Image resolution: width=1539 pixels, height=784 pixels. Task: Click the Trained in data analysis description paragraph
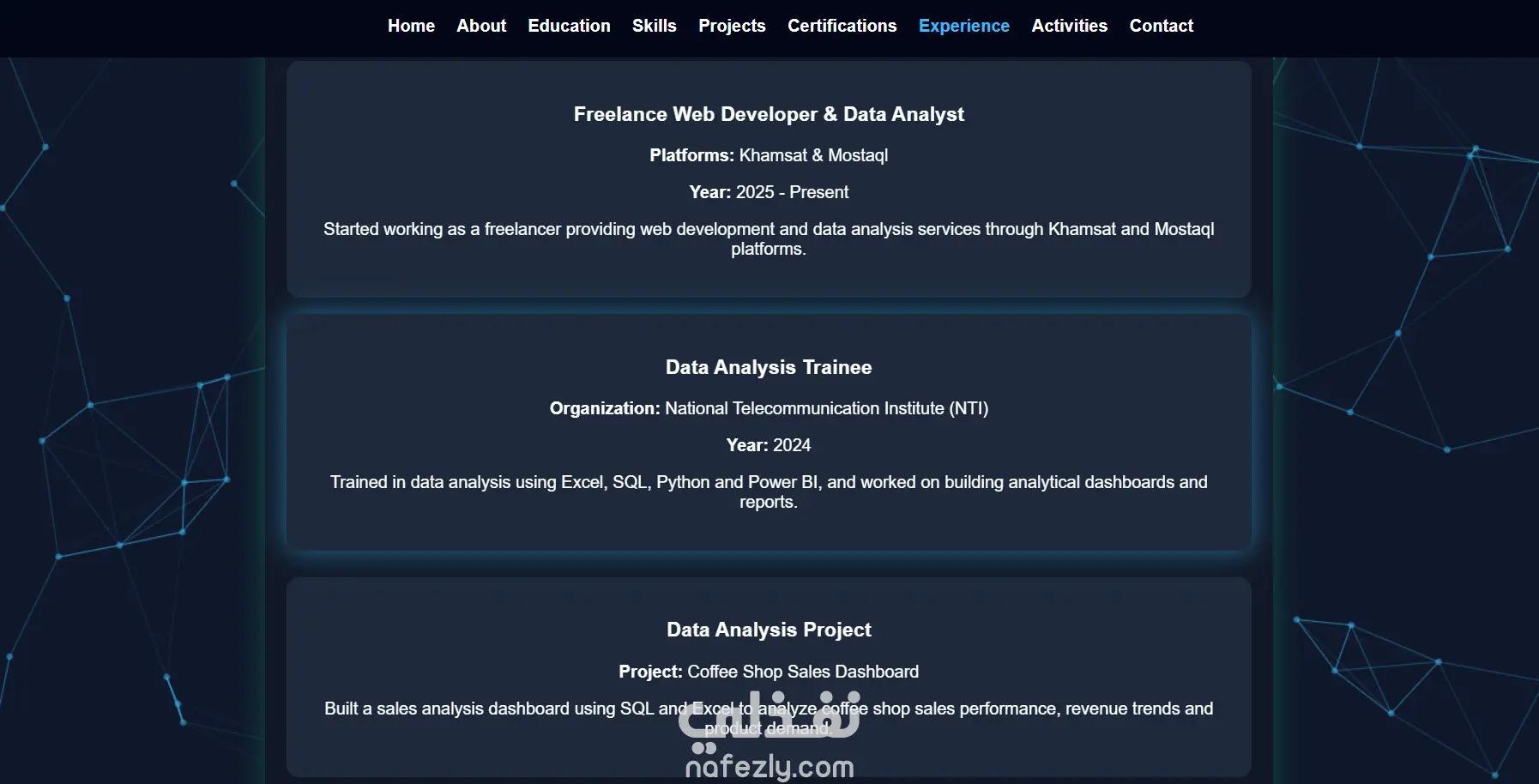click(769, 492)
